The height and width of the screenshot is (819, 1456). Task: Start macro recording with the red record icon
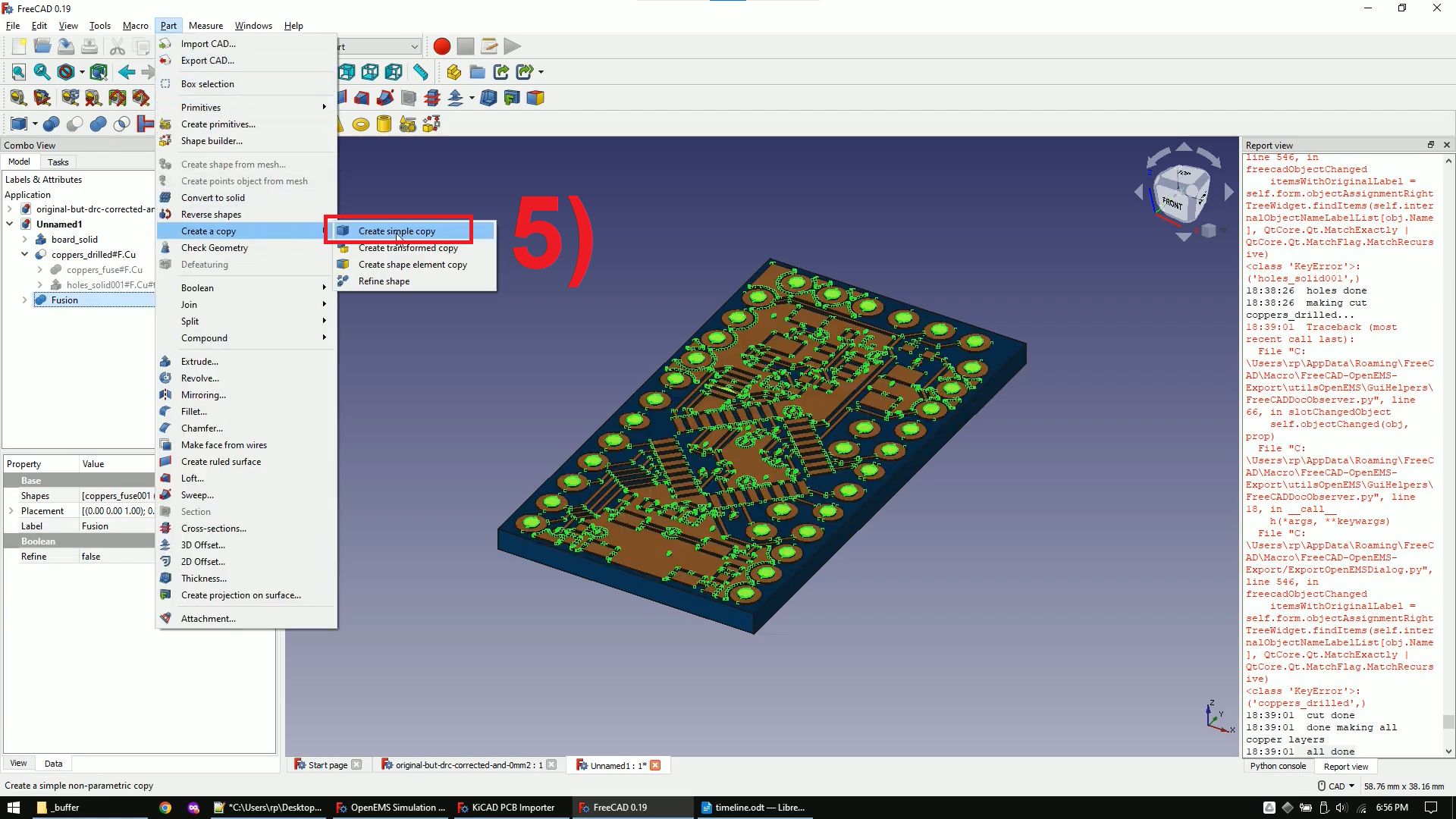[441, 46]
